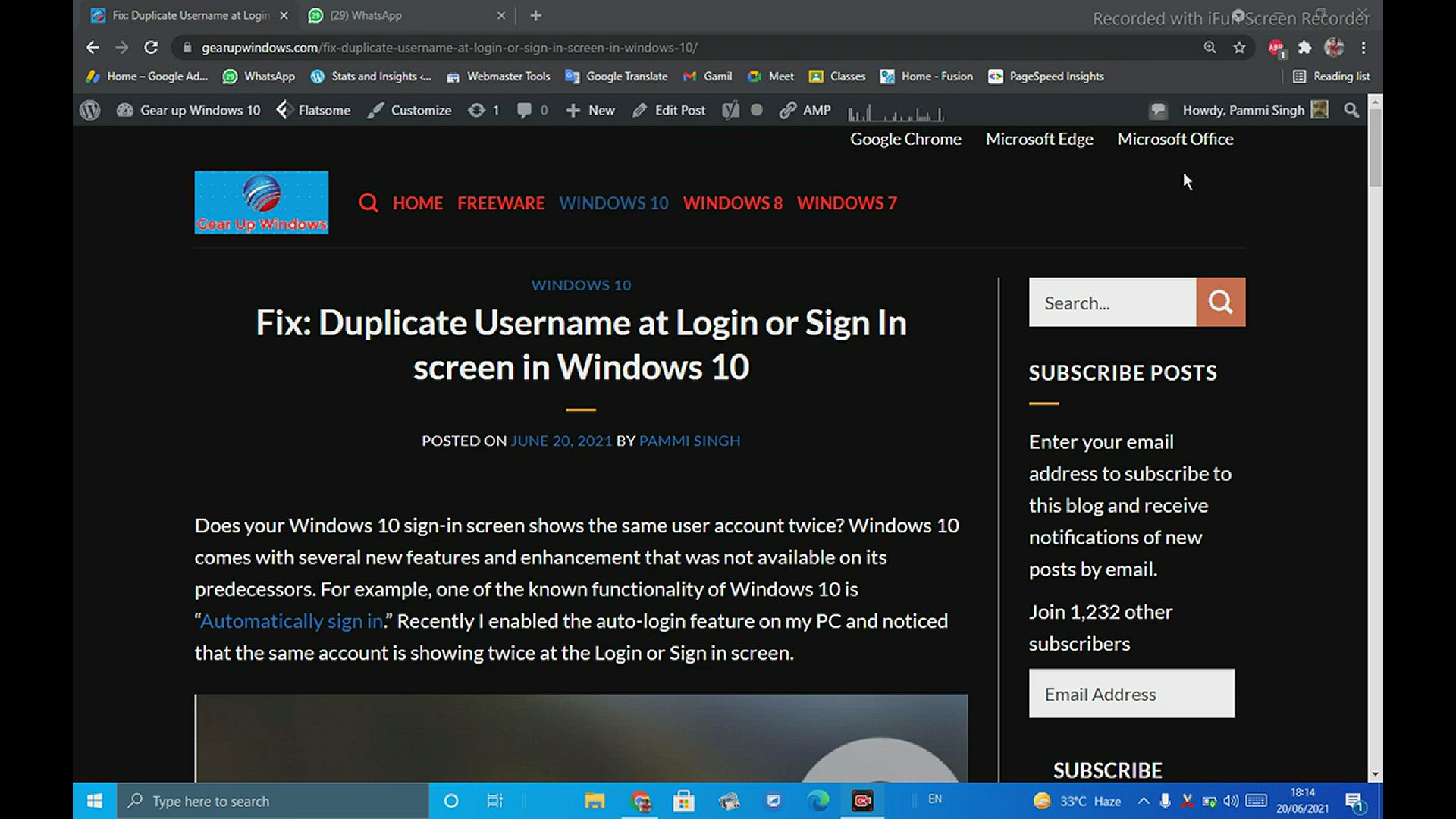Click the orange sidebar search button
The height and width of the screenshot is (819, 1456).
point(1221,303)
